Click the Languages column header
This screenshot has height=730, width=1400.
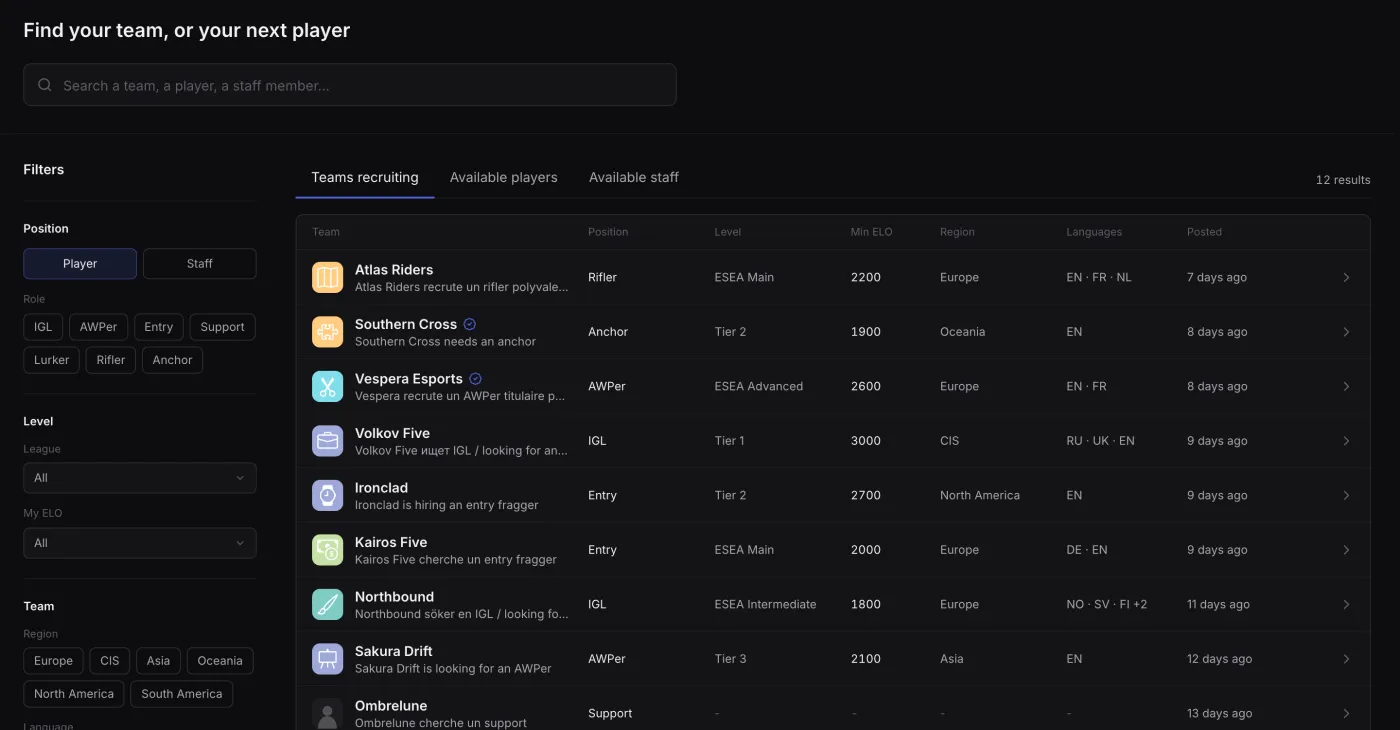(1094, 232)
